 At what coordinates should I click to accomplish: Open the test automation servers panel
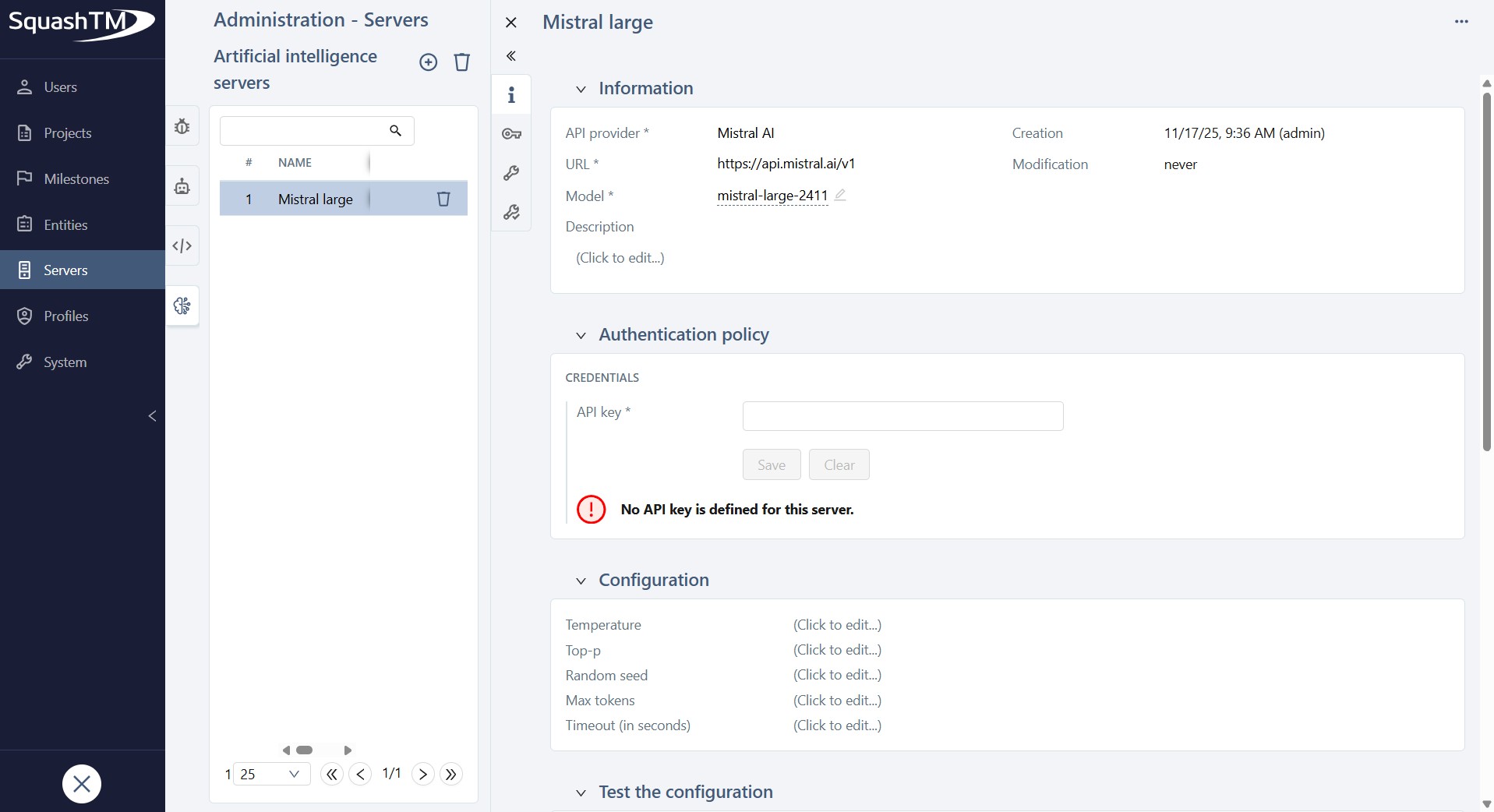(182, 185)
